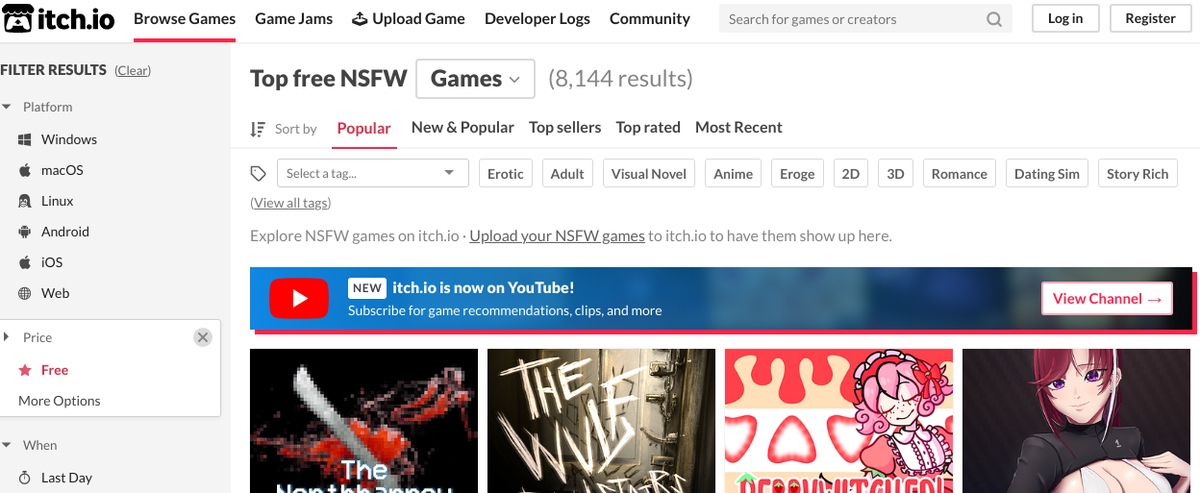Click the macOS apple icon
This screenshot has height=493, width=1200.
coord(25,171)
